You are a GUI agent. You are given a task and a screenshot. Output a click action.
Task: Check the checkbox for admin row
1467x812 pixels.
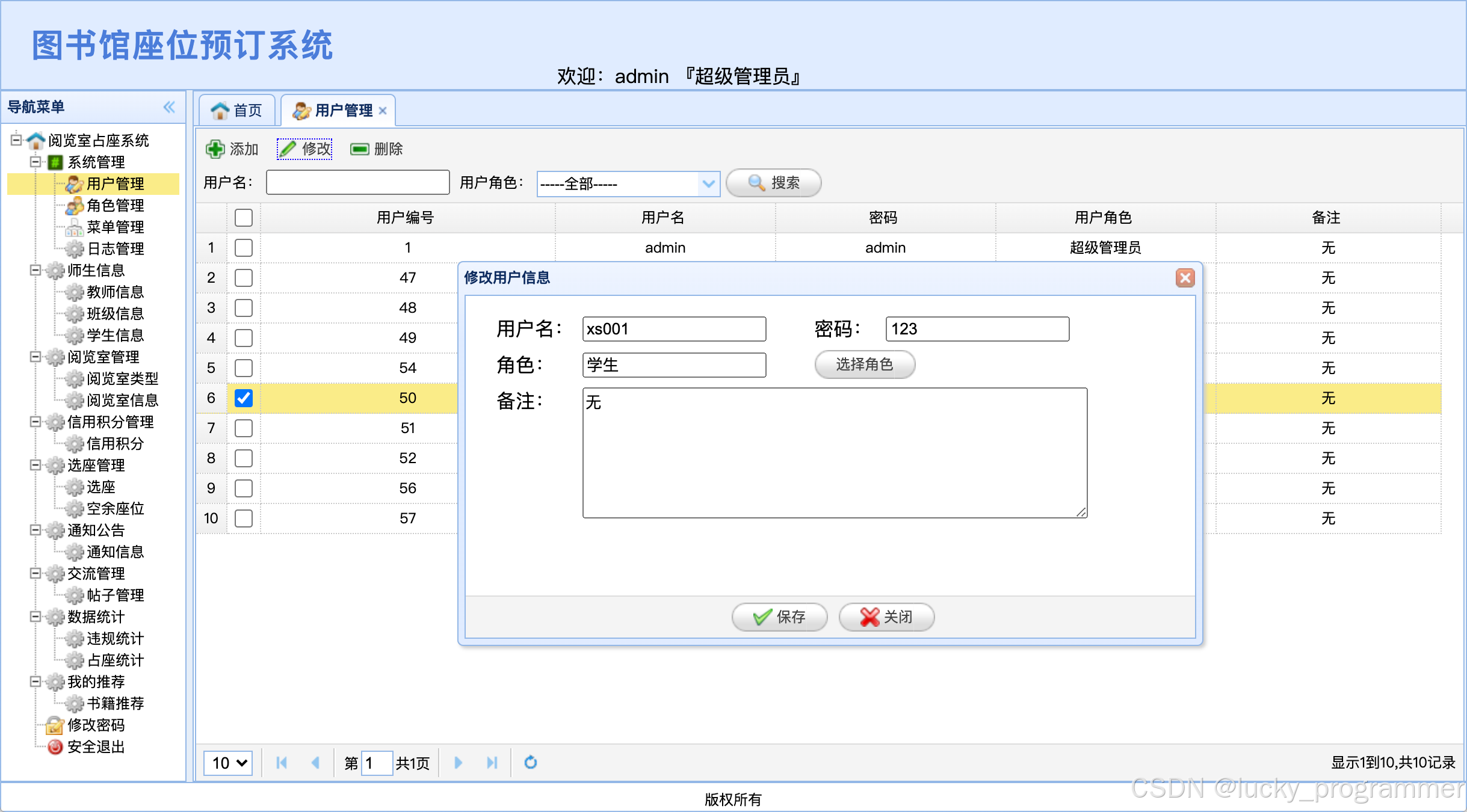coord(244,248)
